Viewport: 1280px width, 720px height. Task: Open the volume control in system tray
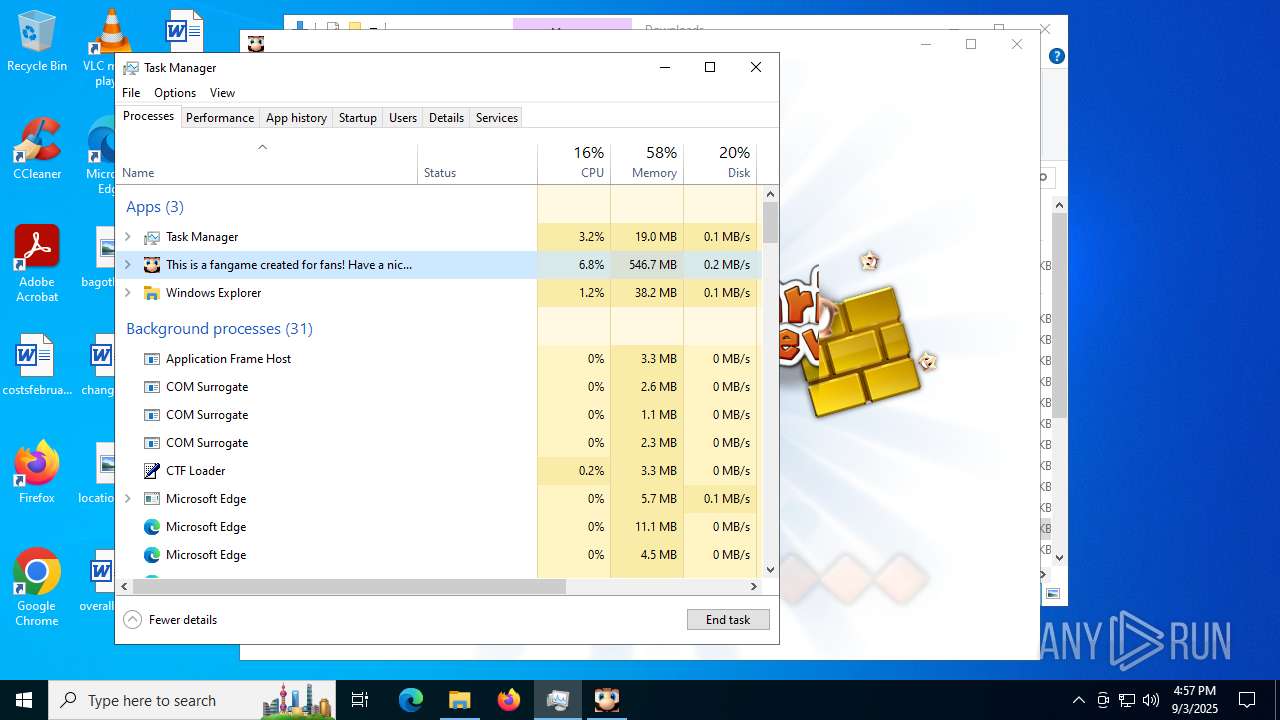(x=1151, y=700)
